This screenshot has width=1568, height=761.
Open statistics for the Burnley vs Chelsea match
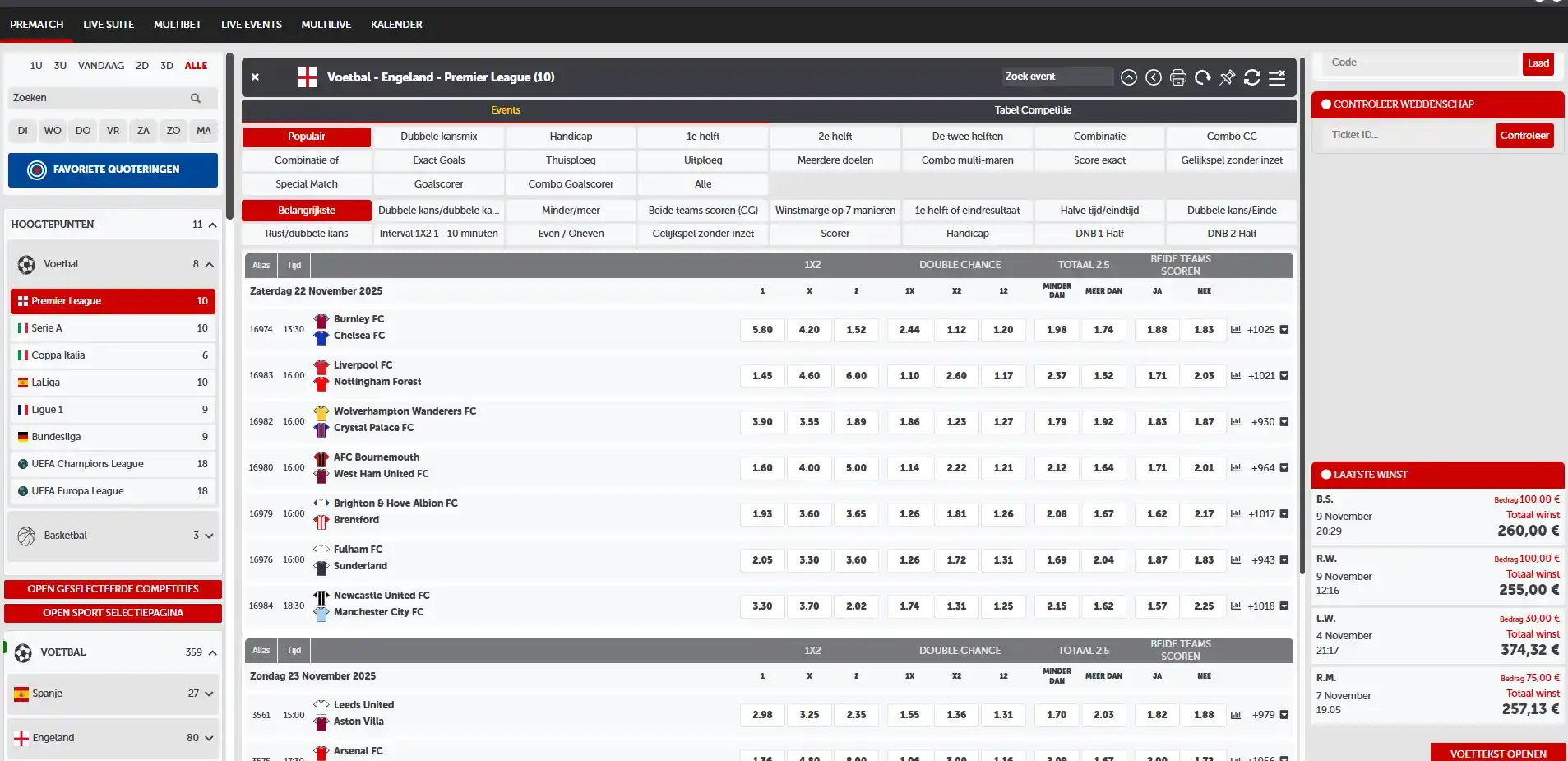pos(1235,329)
